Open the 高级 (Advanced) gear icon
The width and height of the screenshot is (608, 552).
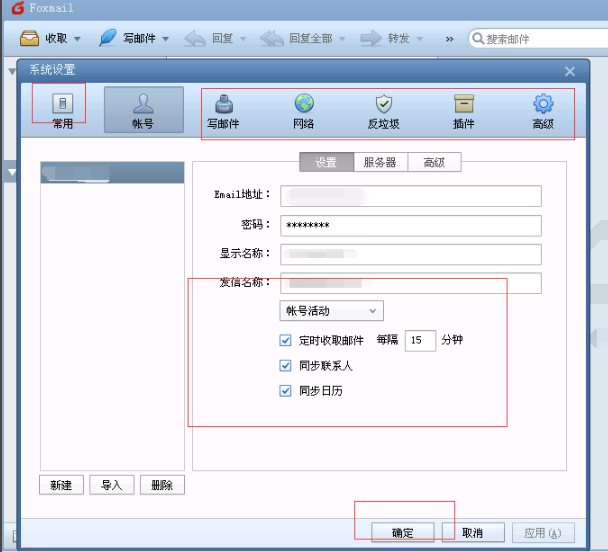(543, 110)
